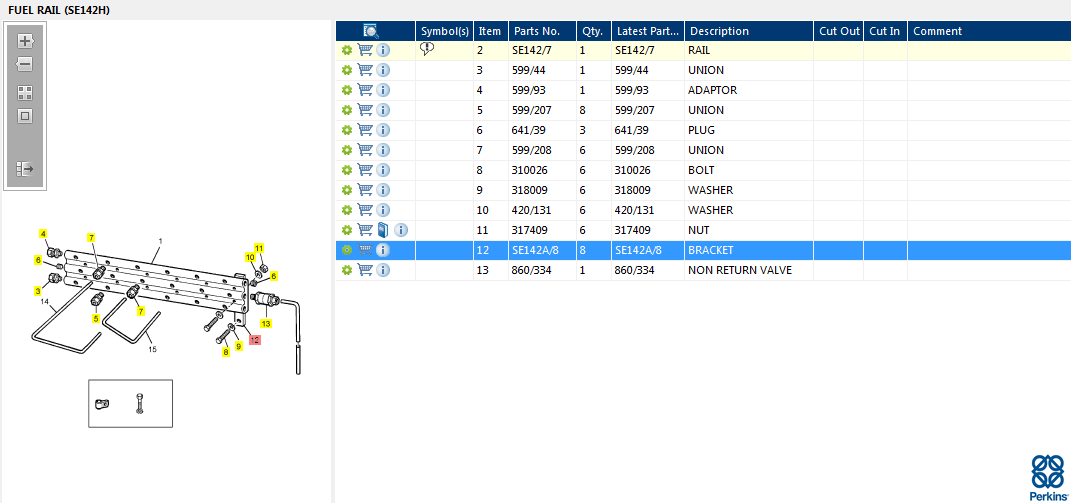Add 860/334 NON RETURN VALVE to cart
1071x503 pixels.
[x=365, y=270]
